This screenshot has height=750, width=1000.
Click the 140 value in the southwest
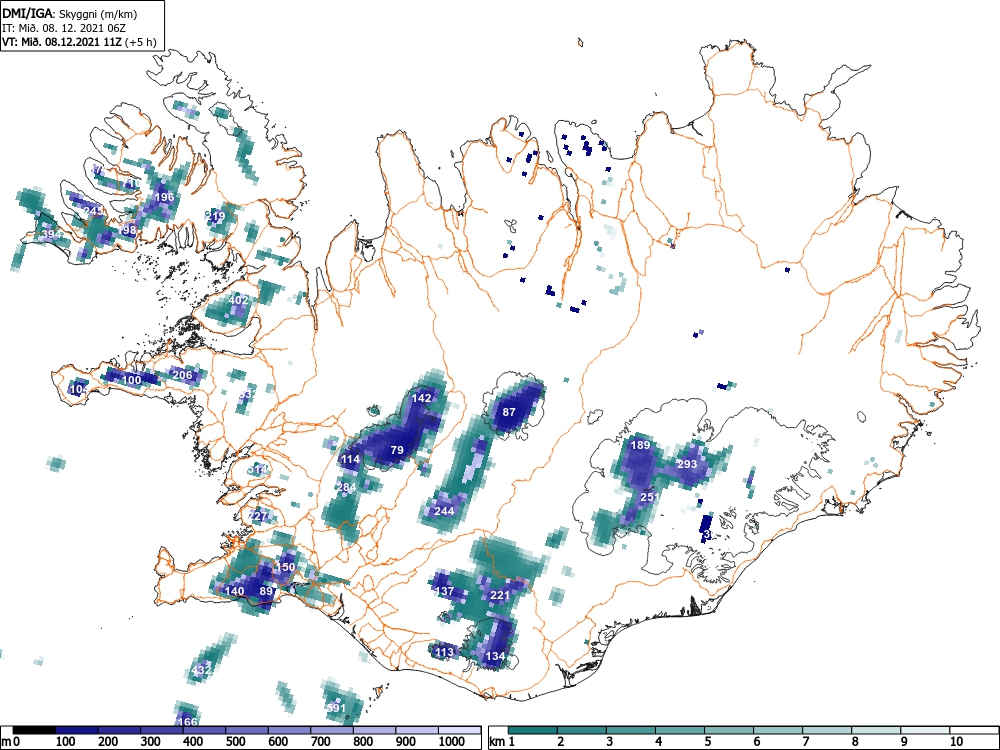pyautogui.click(x=234, y=591)
